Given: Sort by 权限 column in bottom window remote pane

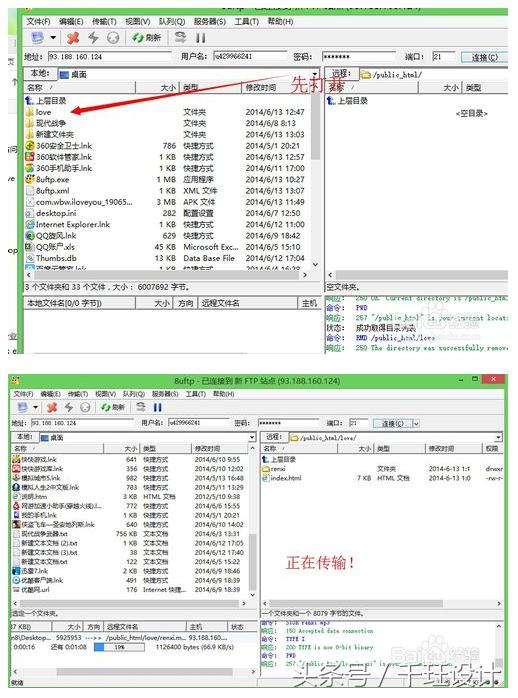Looking at the screenshot, I should click(492, 449).
